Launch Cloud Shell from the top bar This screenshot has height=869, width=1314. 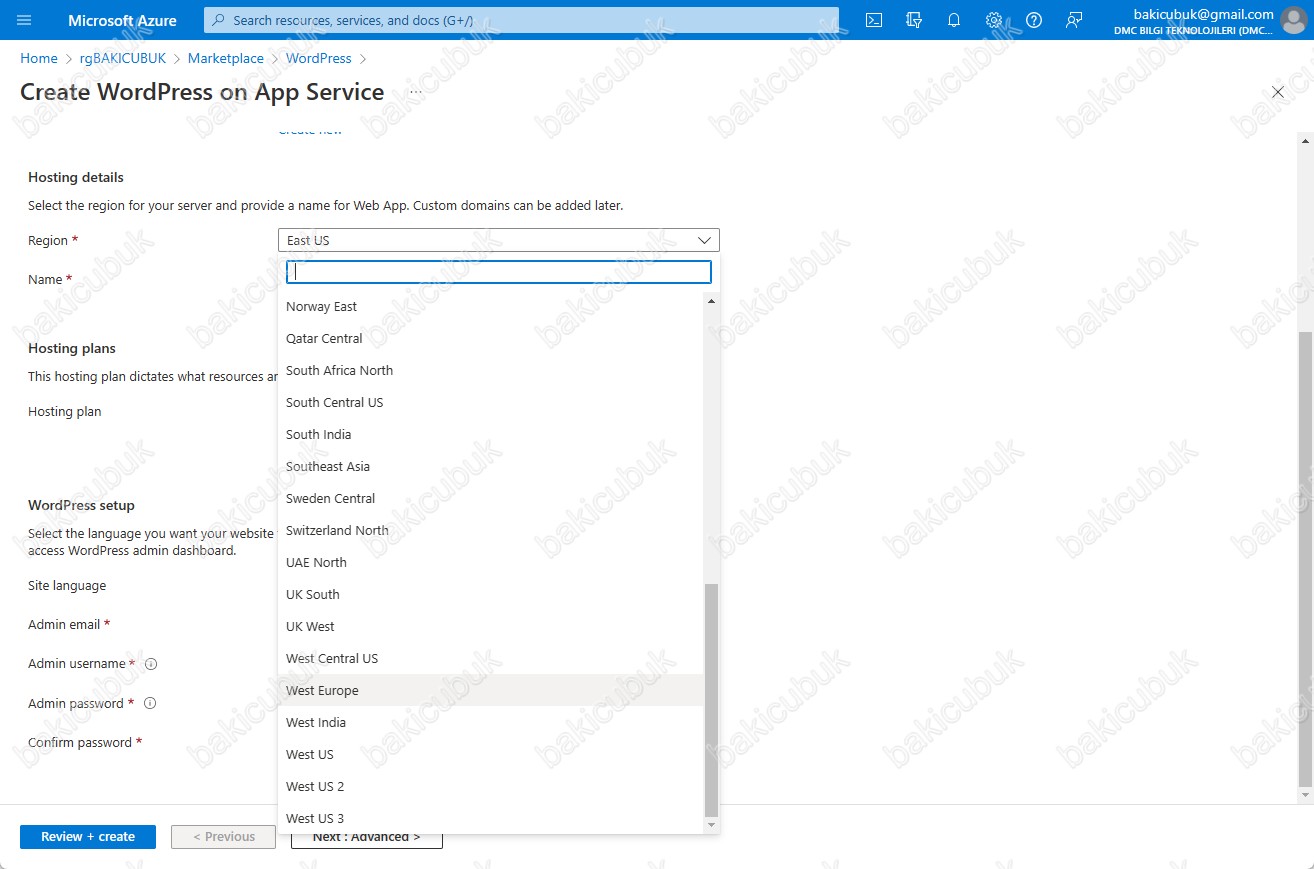pos(874,20)
